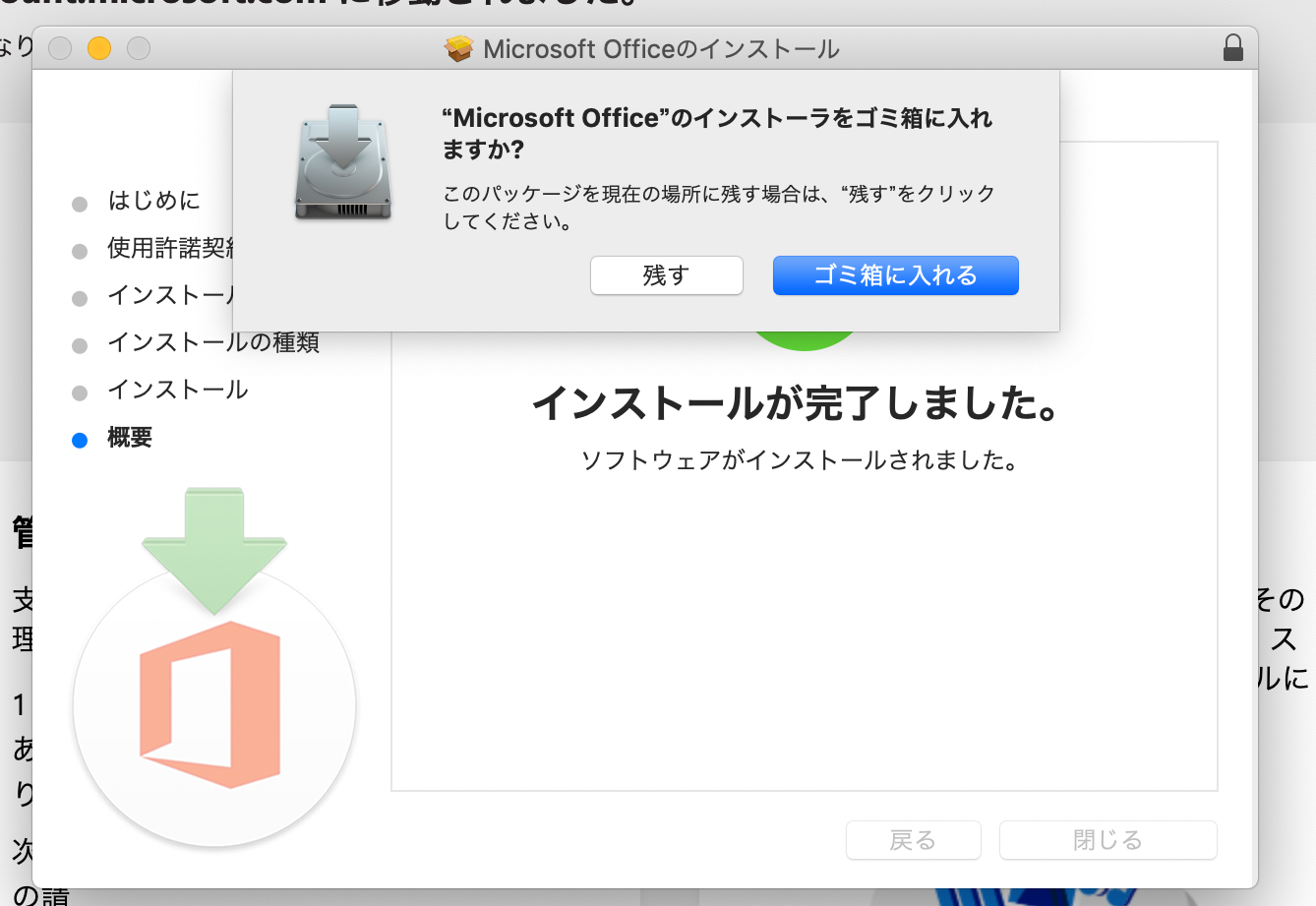Screen dimensions: 1316x906
Task: Click the dialog question about trashing installer
Action: pos(717,134)
